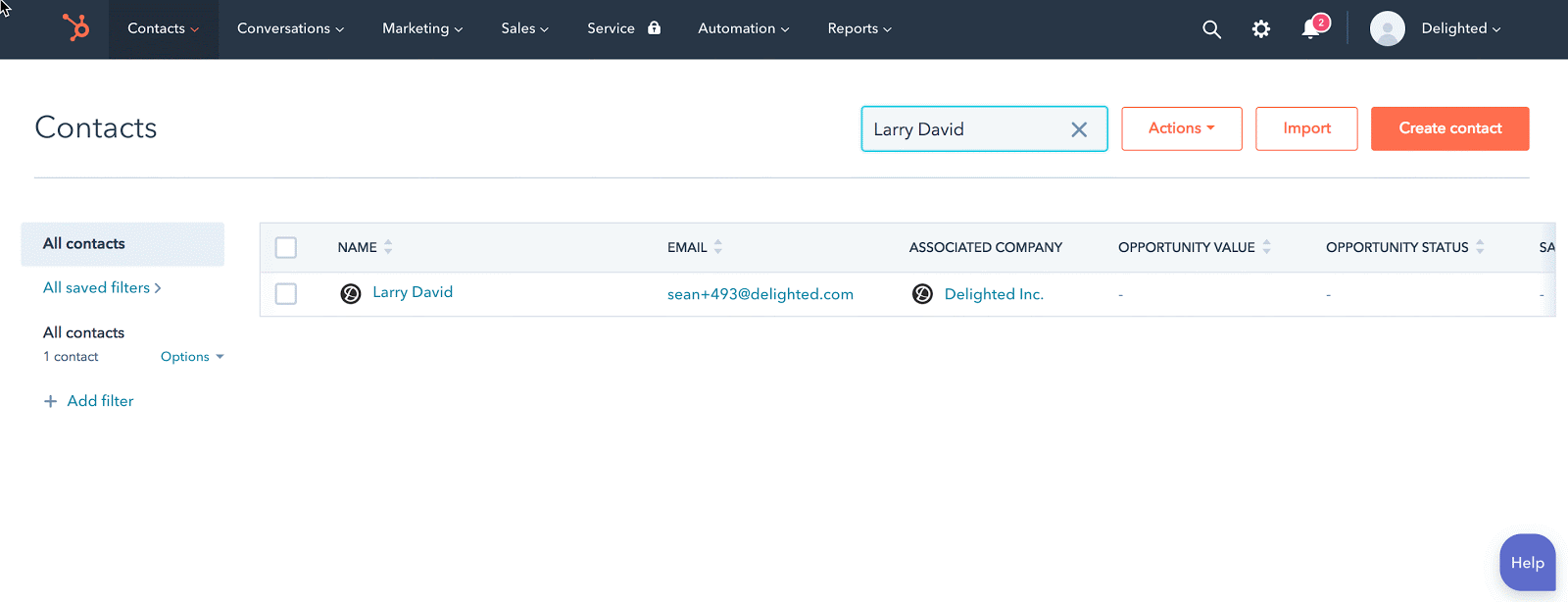Open the Help widget button

click(x=1527, y=563)
